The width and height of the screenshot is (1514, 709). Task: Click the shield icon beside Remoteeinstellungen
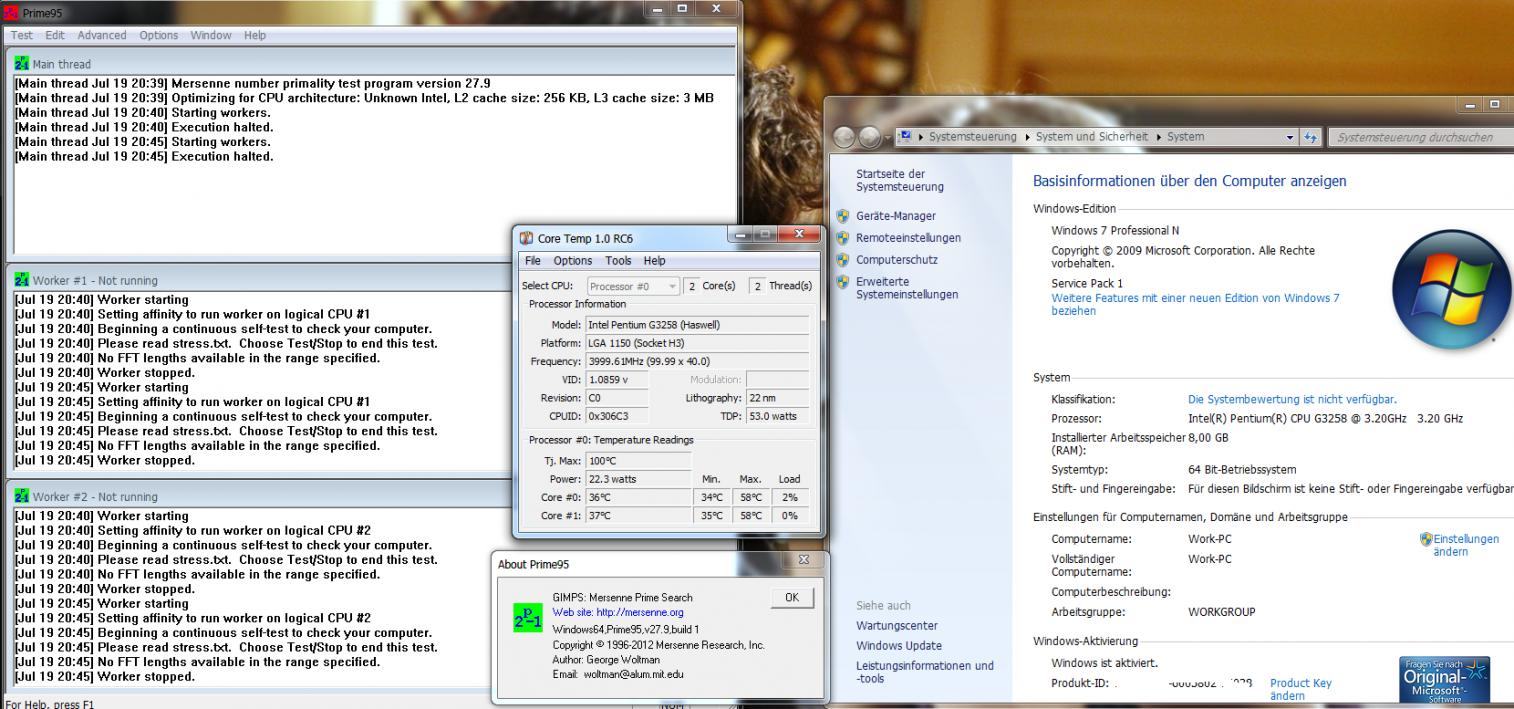coord(842,238)
